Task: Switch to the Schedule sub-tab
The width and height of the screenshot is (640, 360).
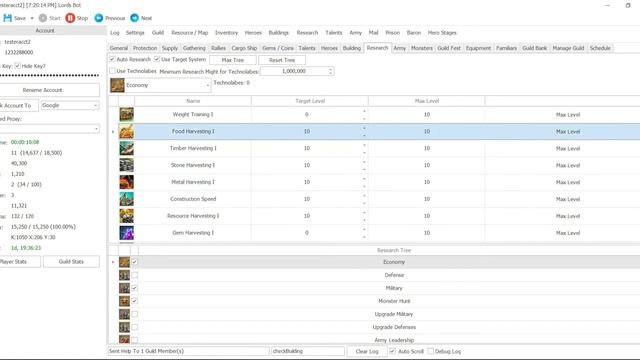Action: (600, 48)
